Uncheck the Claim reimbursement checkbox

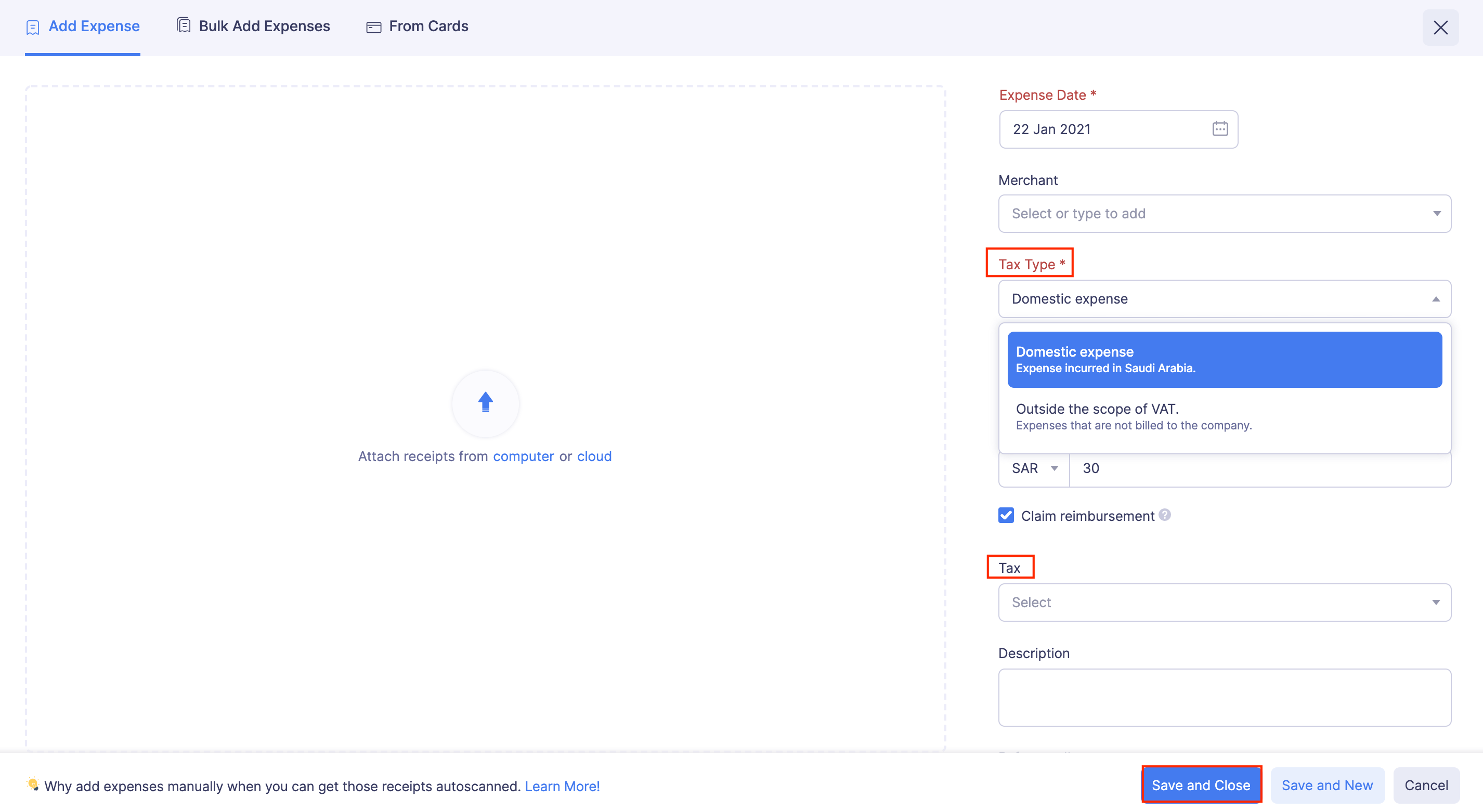[x=1006, y=515]
